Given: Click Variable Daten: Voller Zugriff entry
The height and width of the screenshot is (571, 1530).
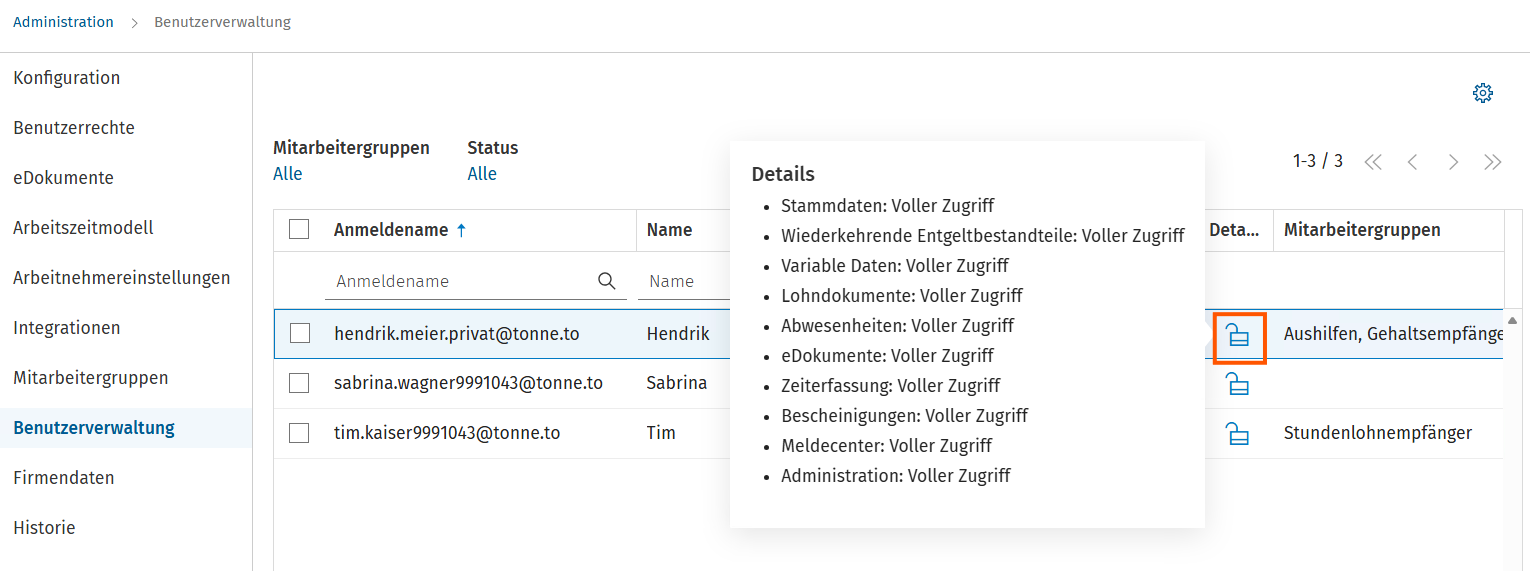Looking at the screenshot, I should [x=895, y=266].
